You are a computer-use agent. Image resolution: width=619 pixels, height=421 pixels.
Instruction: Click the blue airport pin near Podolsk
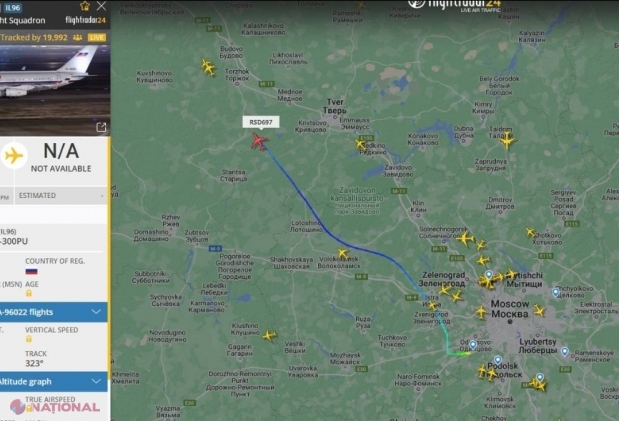(498, 360)
